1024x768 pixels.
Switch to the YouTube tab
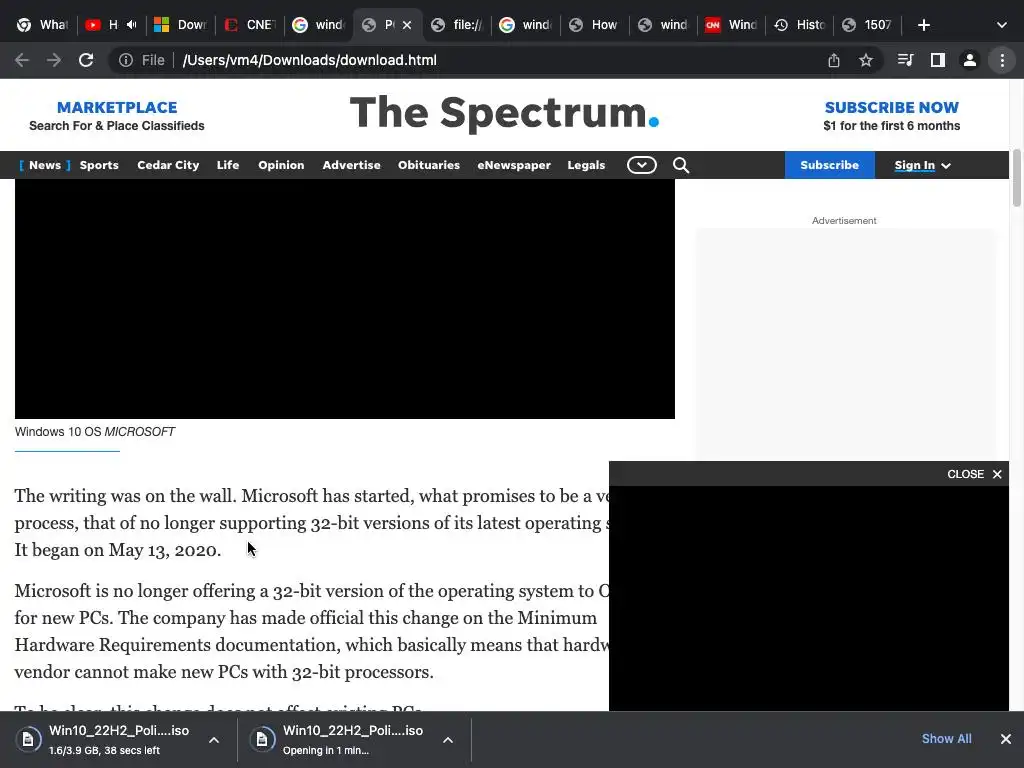[104, 25]
